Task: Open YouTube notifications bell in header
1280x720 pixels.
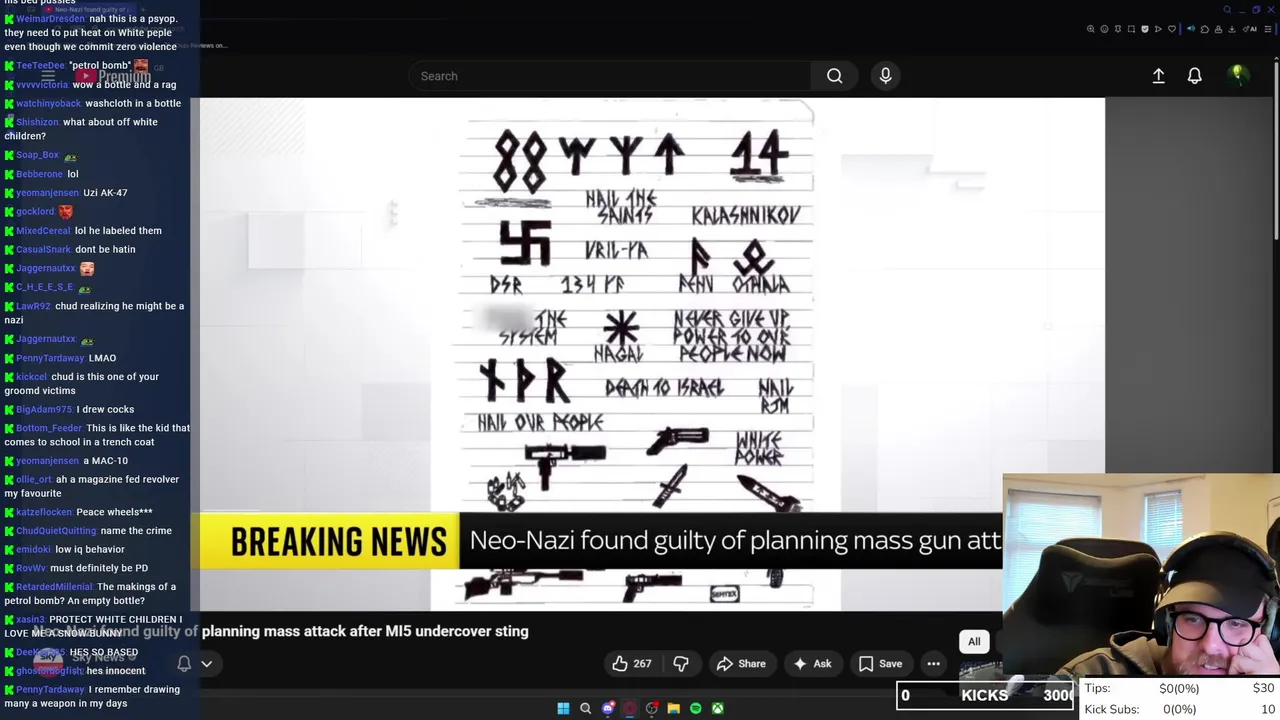Action: tap(1194, 76)
